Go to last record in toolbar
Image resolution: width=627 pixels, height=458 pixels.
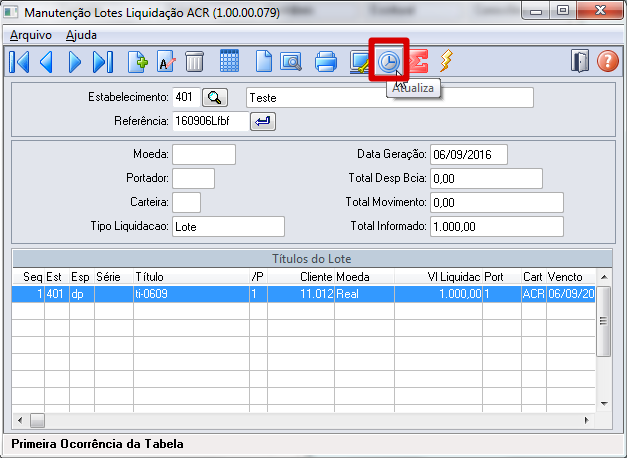(x=103, y=62)
